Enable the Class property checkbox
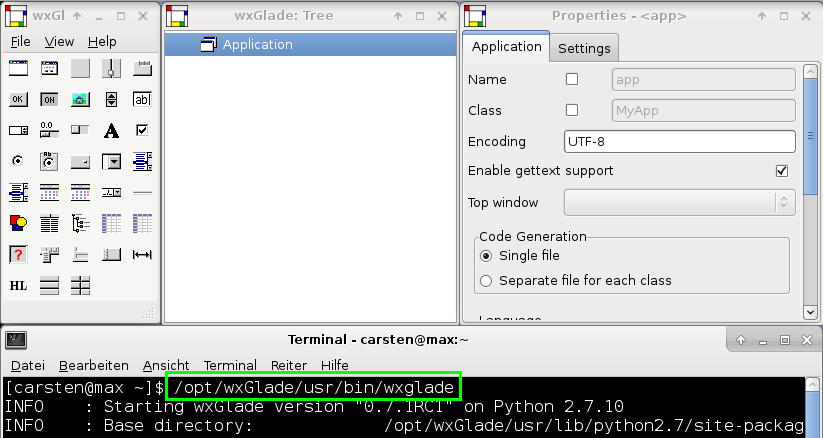Viewport: 823px width, 438px height. 572,110
